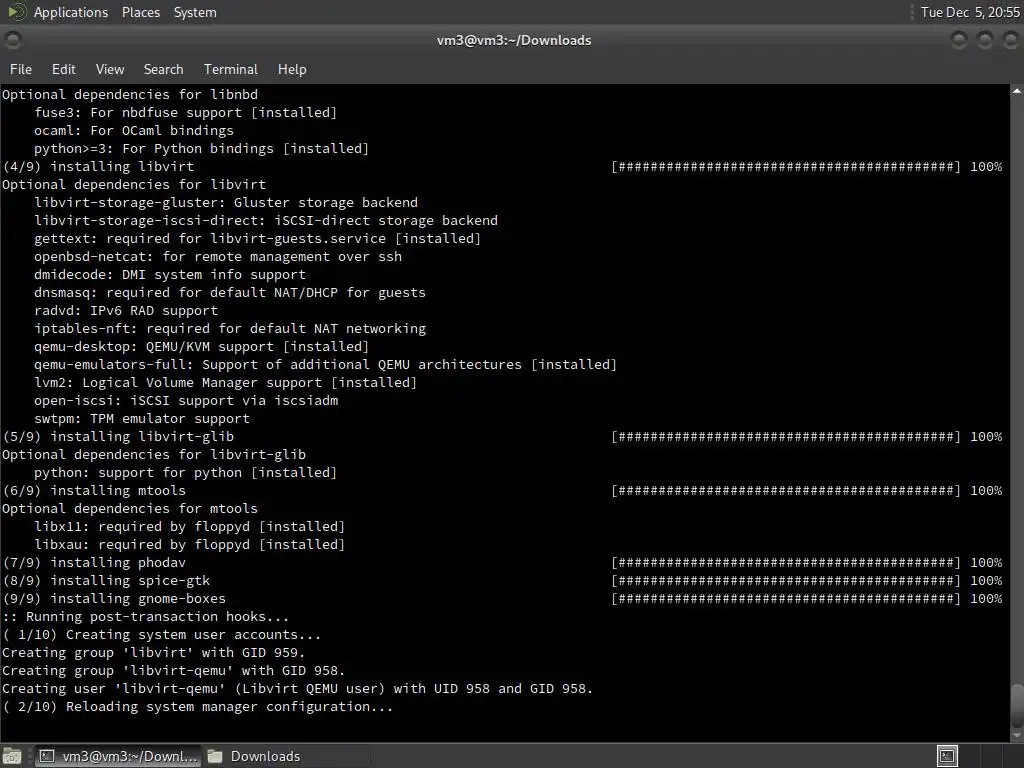1024x768 pixels.
Task: Click '( 1/10) Creating system user accounts...' line
Action: [161, 635]
